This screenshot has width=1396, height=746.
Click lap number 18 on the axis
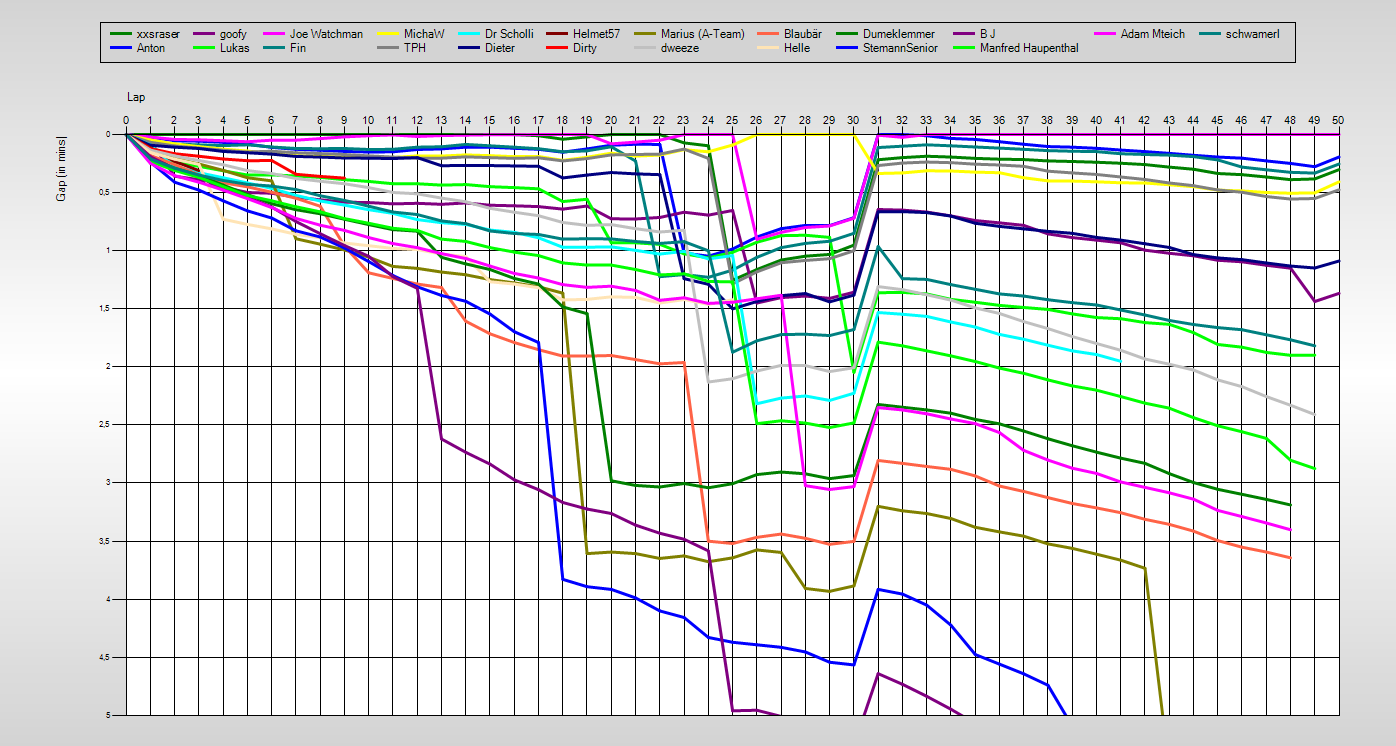[x=562, y=120]
